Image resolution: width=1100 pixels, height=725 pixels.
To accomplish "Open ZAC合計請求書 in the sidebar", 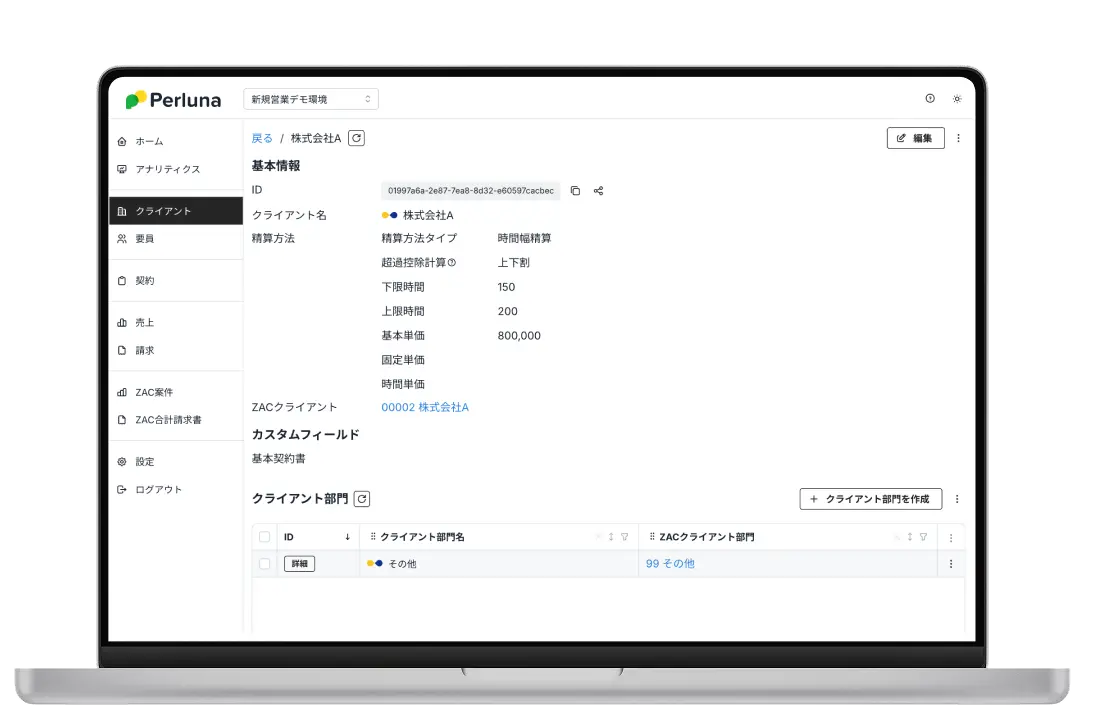I will point(168,420).
